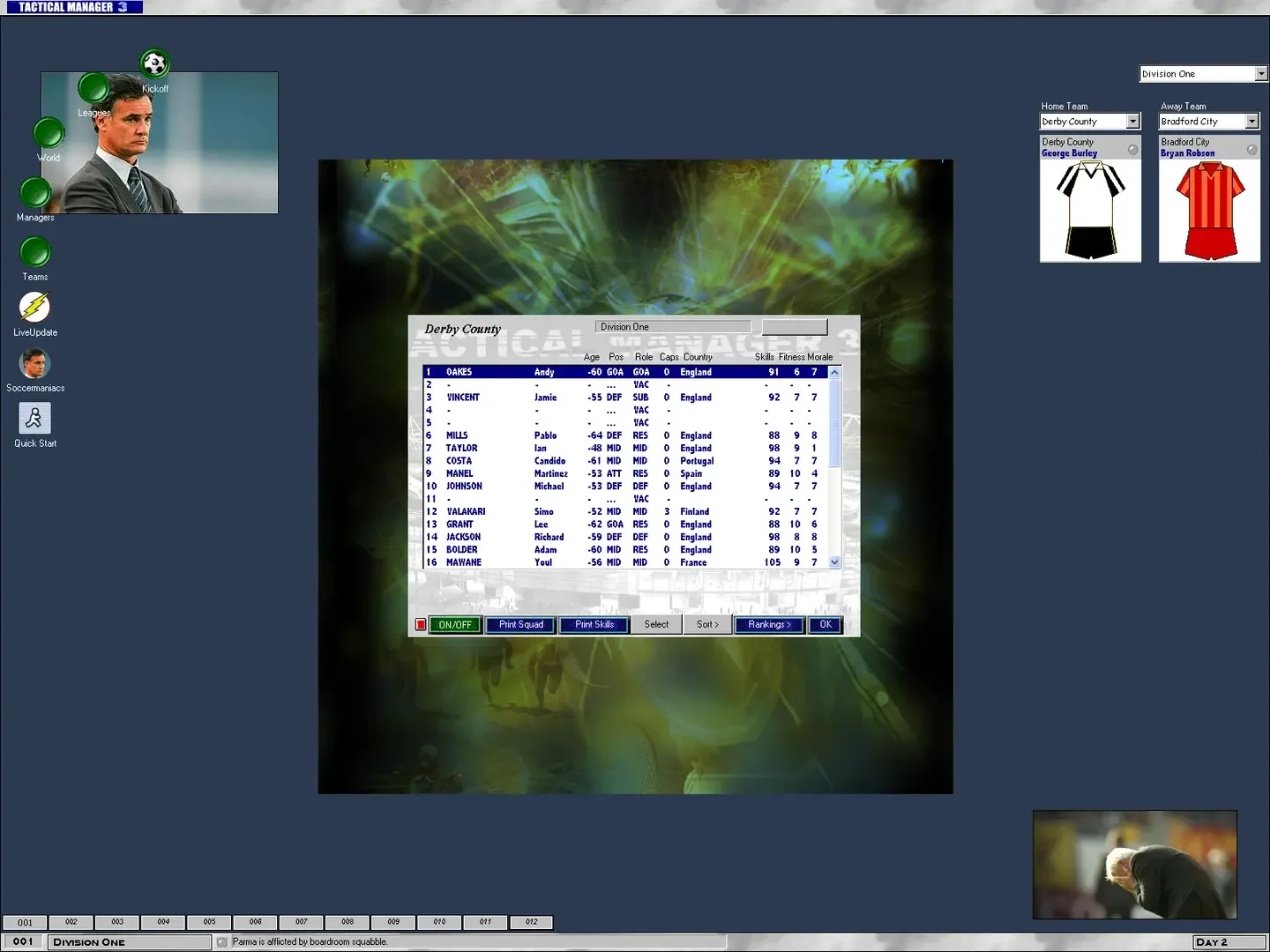Click OK to close the squad list
Screen dimensions: 1270x952
(825, 625)
